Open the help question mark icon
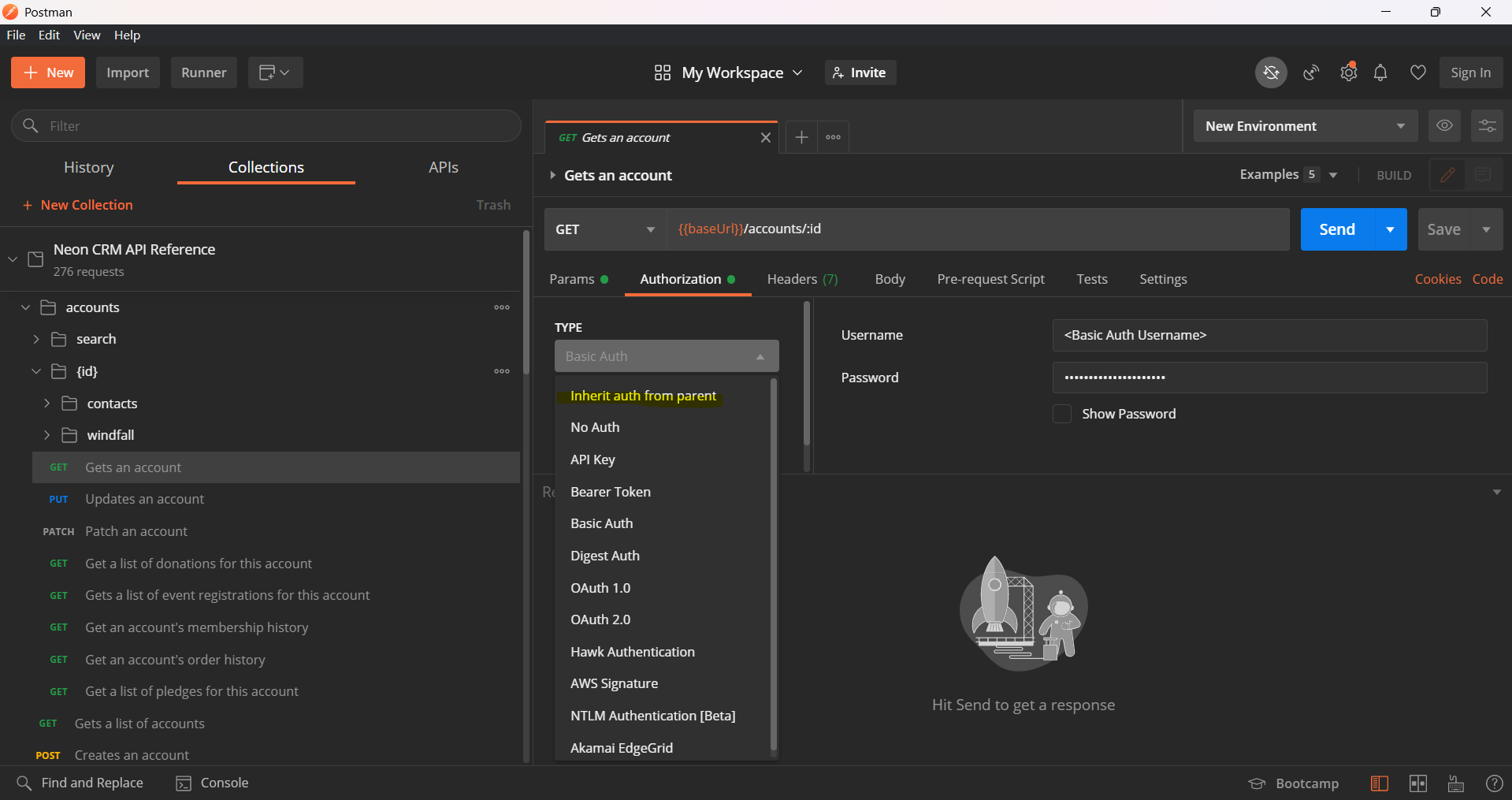This screenshot has width=1512, height=800. click(1494, 783)
